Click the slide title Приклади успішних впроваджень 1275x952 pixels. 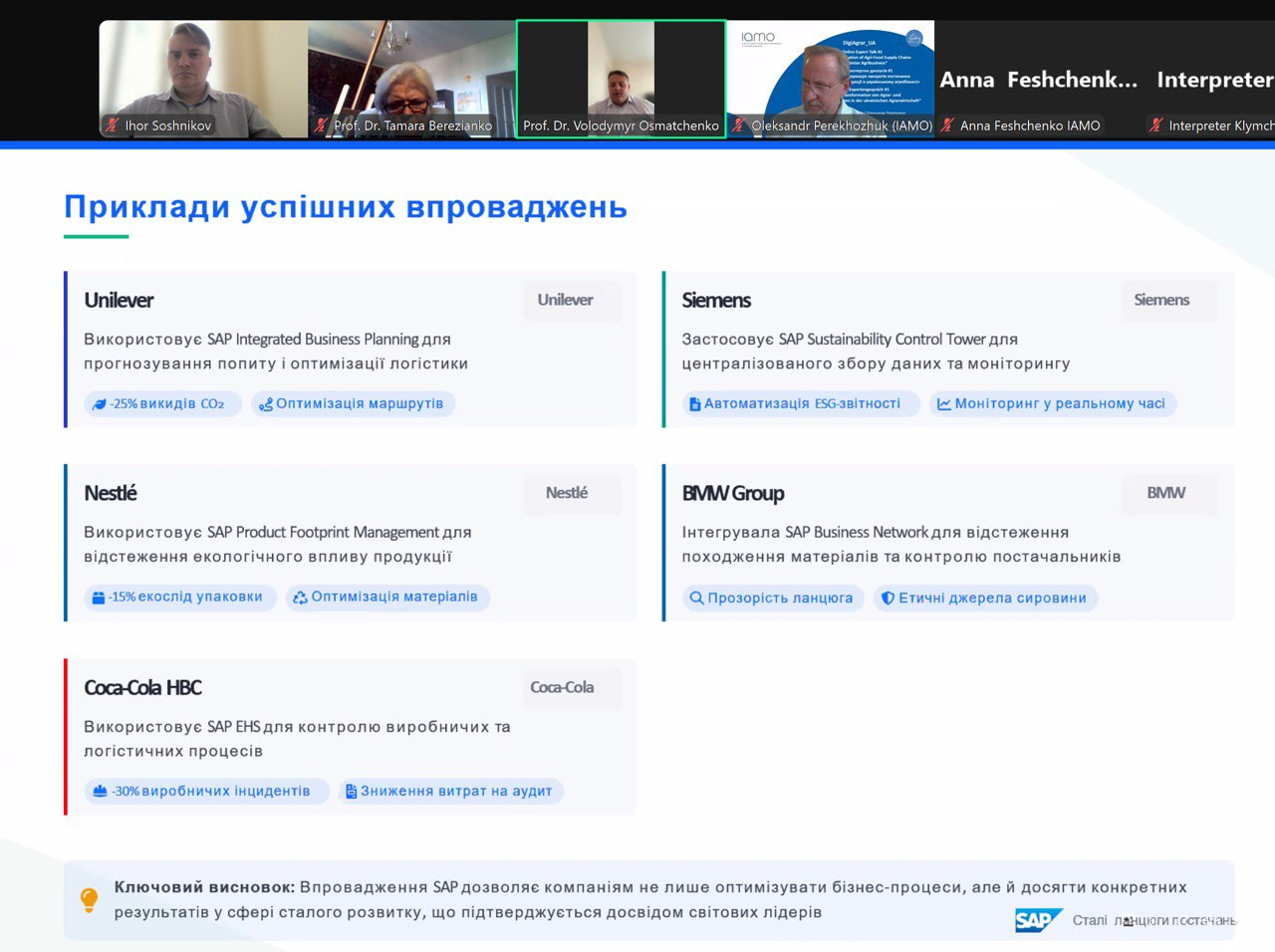346,207
